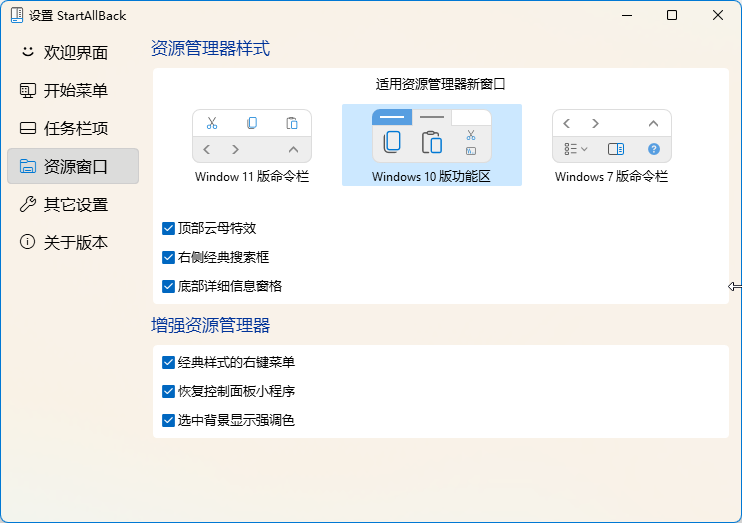Toggle 经典样式的右键菜单 checkbox

168,363
